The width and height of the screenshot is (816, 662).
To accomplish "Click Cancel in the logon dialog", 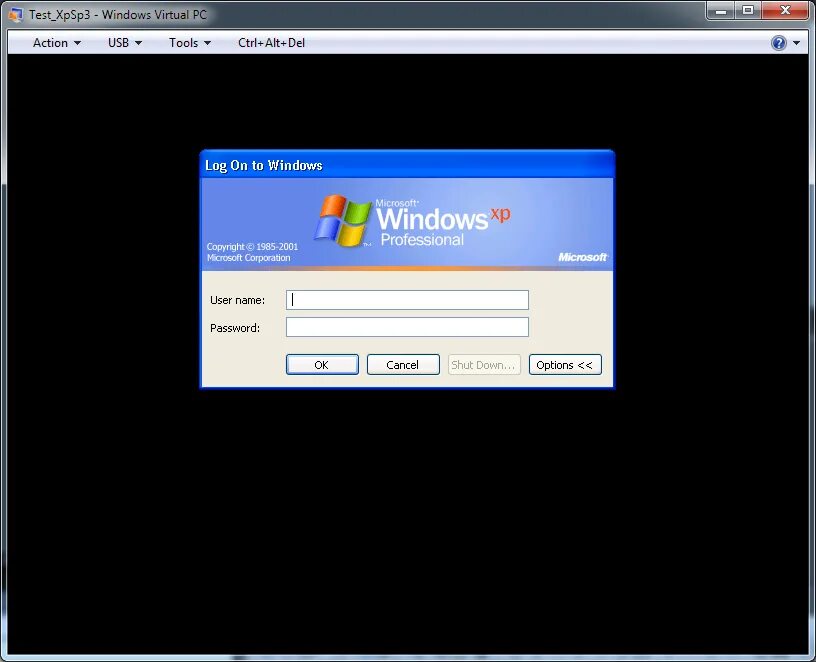I will click(x=403, y=365).
